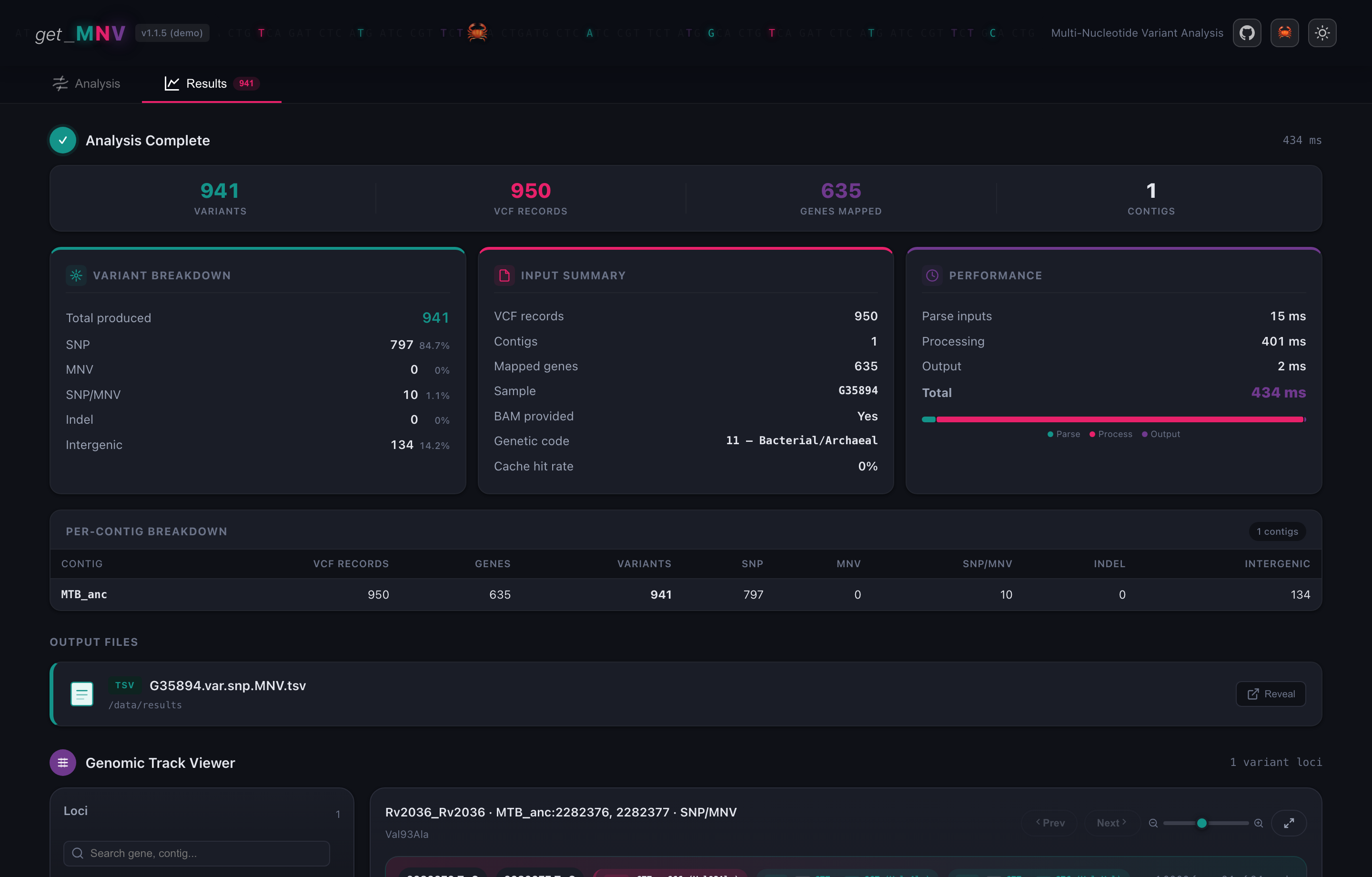Click the Parse legend dot
Viewport: 1372px width, 877px height.
1050,435
